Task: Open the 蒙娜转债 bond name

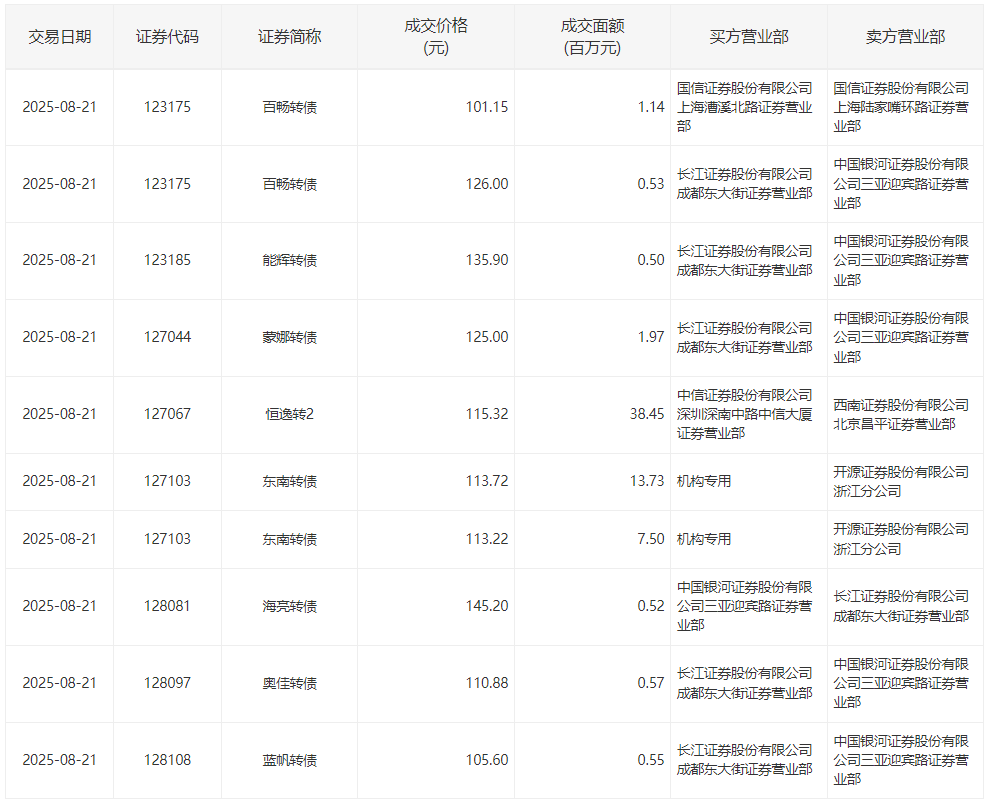Action: pos(289,338)
